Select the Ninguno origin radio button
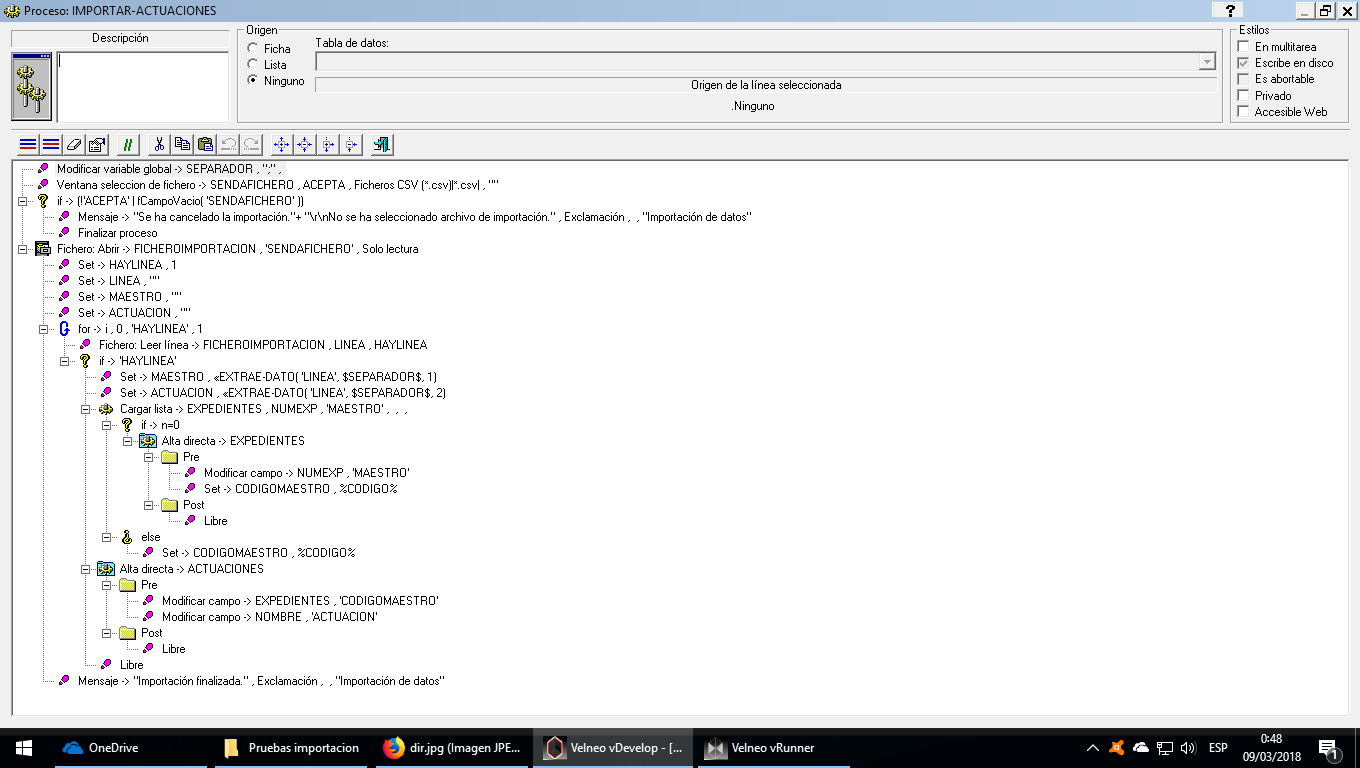The height and width of the screenshot is (768, 1360). pos(253,80)
